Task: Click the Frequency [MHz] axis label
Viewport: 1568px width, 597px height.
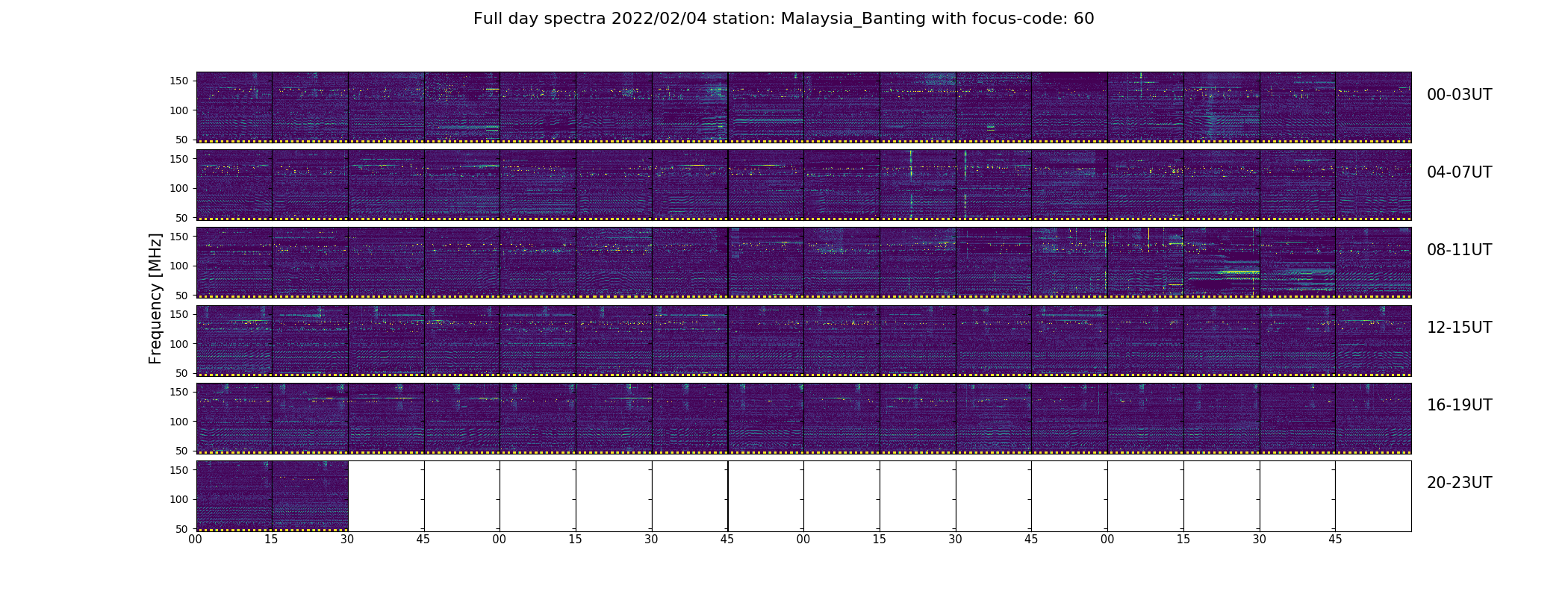Action: 155,298
